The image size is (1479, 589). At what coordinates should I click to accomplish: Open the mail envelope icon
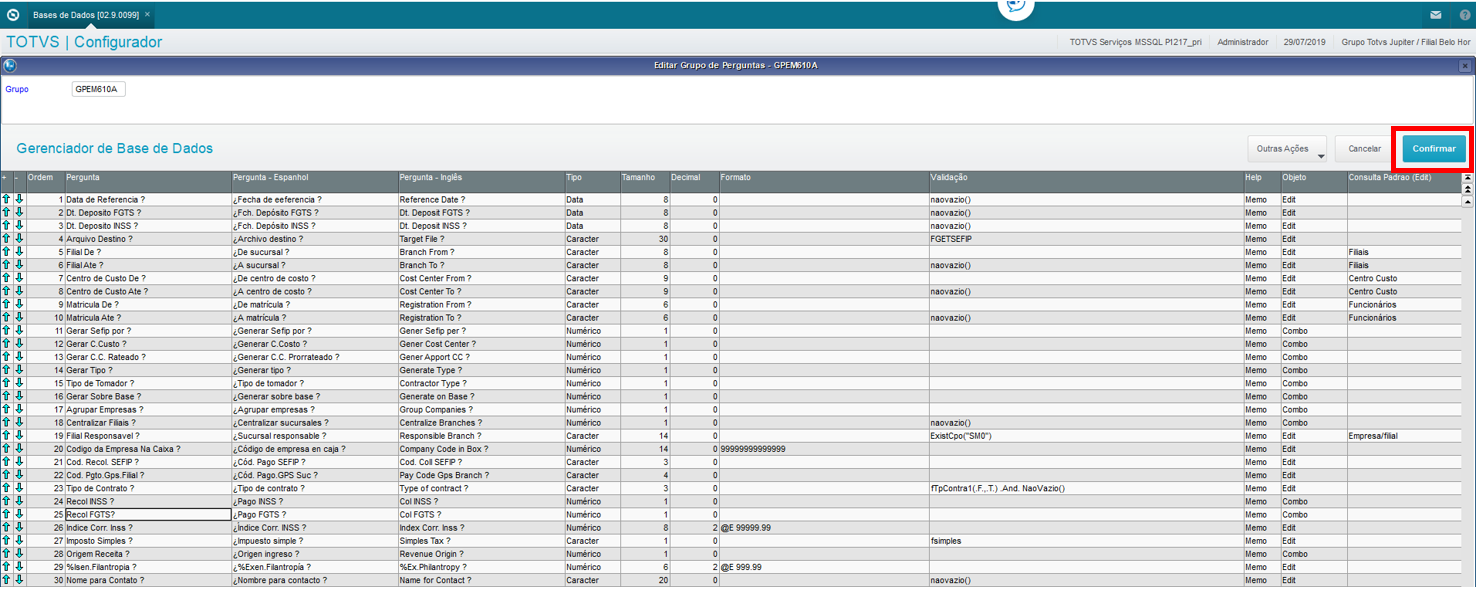[x=1436, y=15]
